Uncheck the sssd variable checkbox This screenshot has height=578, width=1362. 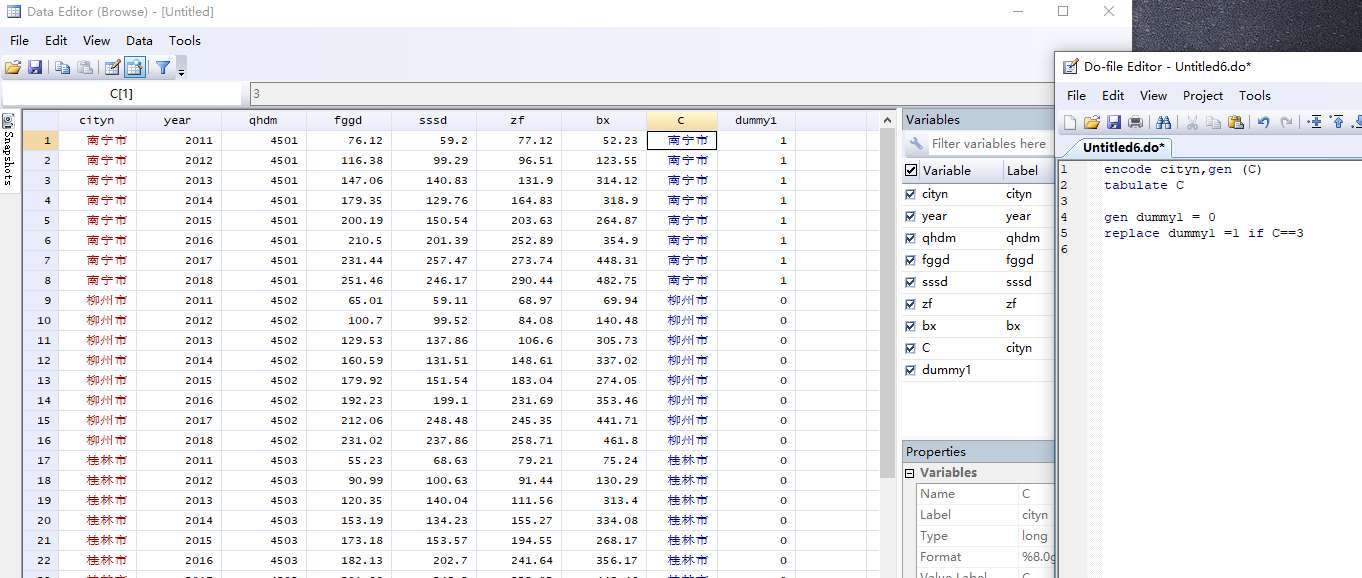pyautogui.click(x=910, y=282)
